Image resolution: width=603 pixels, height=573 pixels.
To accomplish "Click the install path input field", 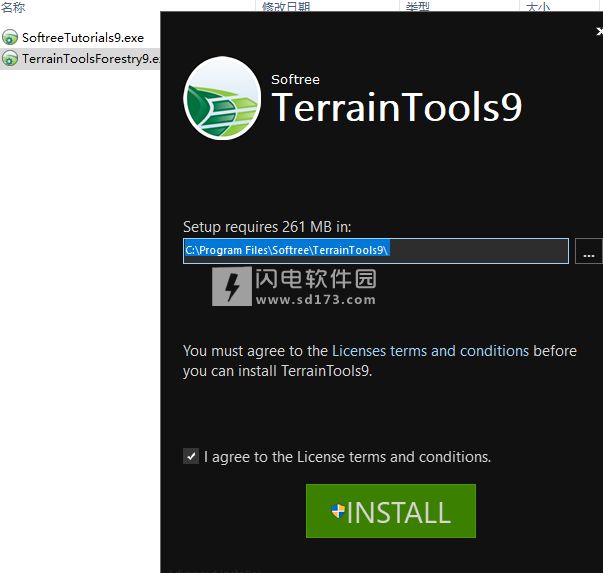I will pyautogui.click(x=376, y=251).
